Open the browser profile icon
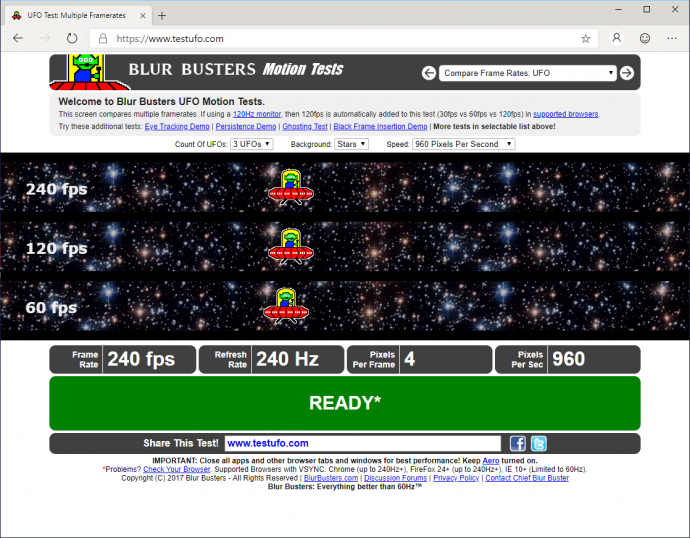690x538 pixels. [x=617, y=38]
